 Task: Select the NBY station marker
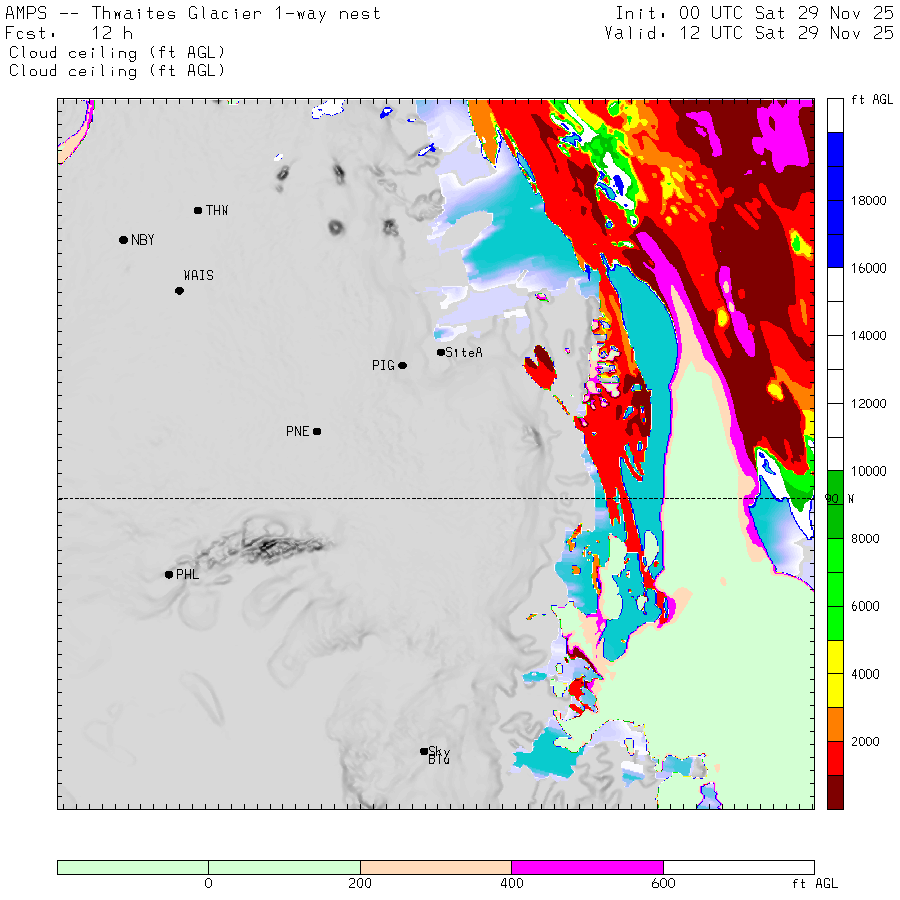click(x=123, y=240)
